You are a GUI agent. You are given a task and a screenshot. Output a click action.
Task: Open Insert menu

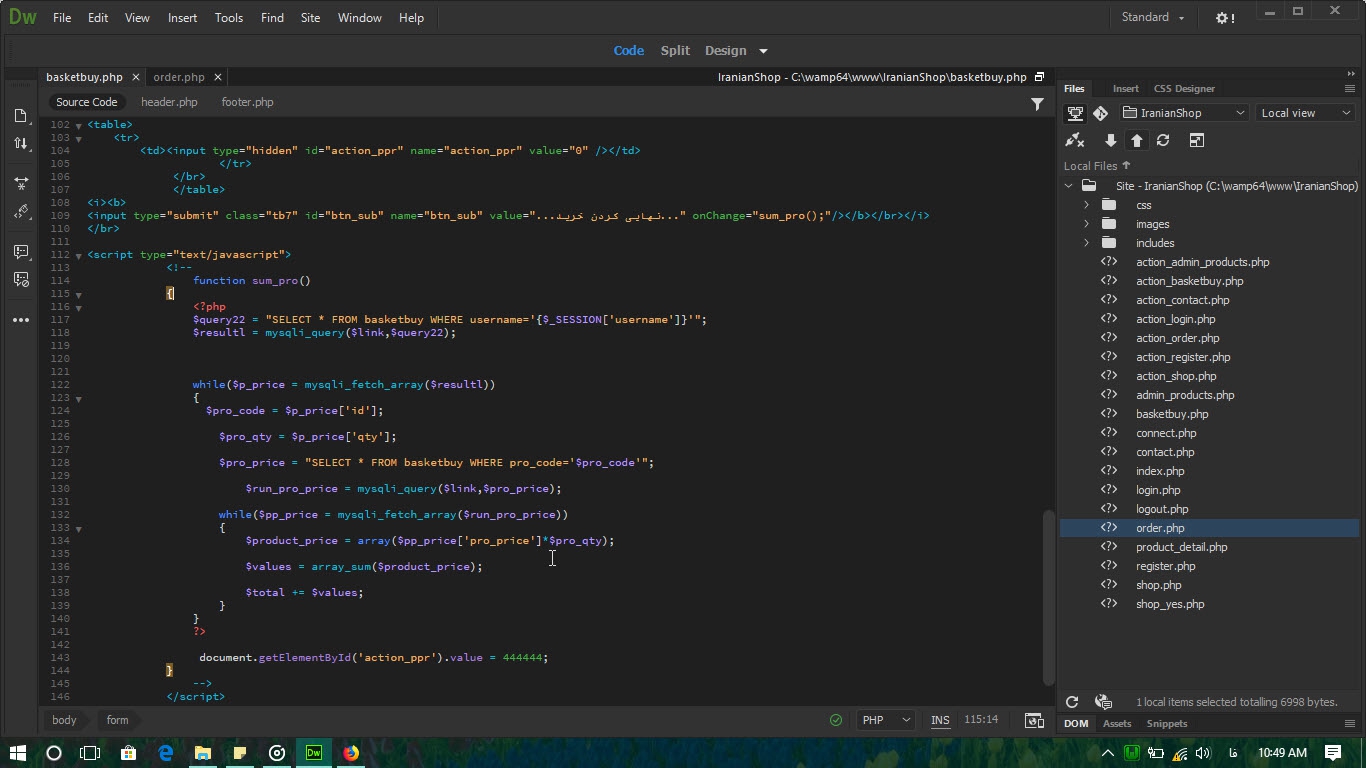click(x=183, y=18)
